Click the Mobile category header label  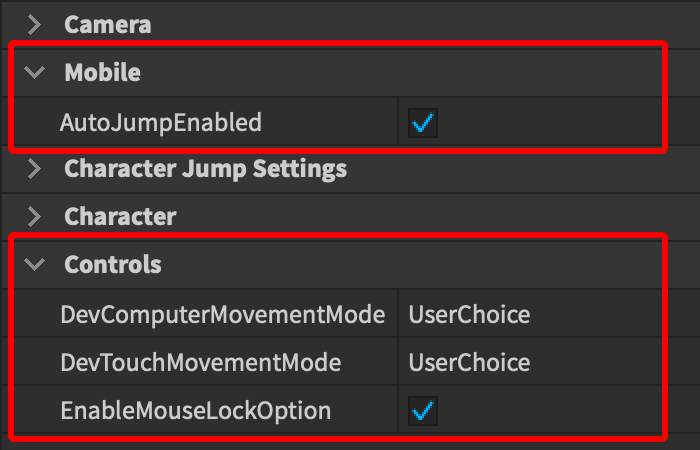pos(102,72)
